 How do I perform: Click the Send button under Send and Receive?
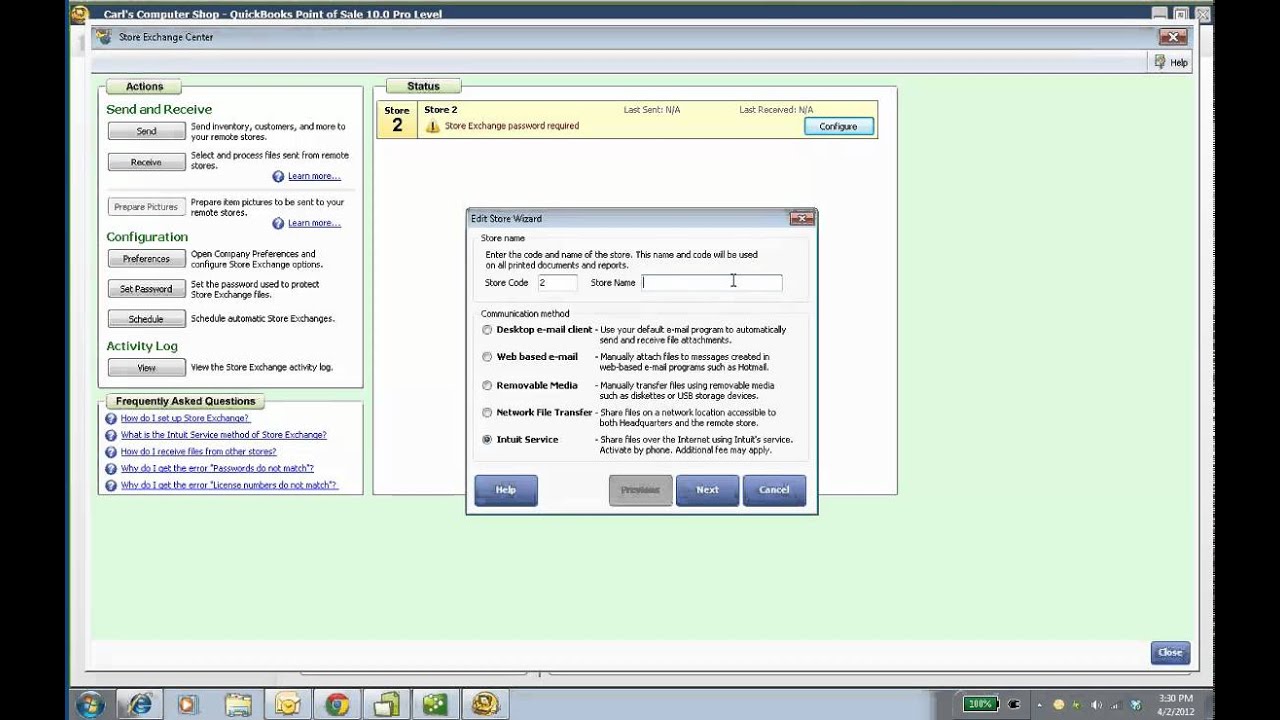(146, 131)
